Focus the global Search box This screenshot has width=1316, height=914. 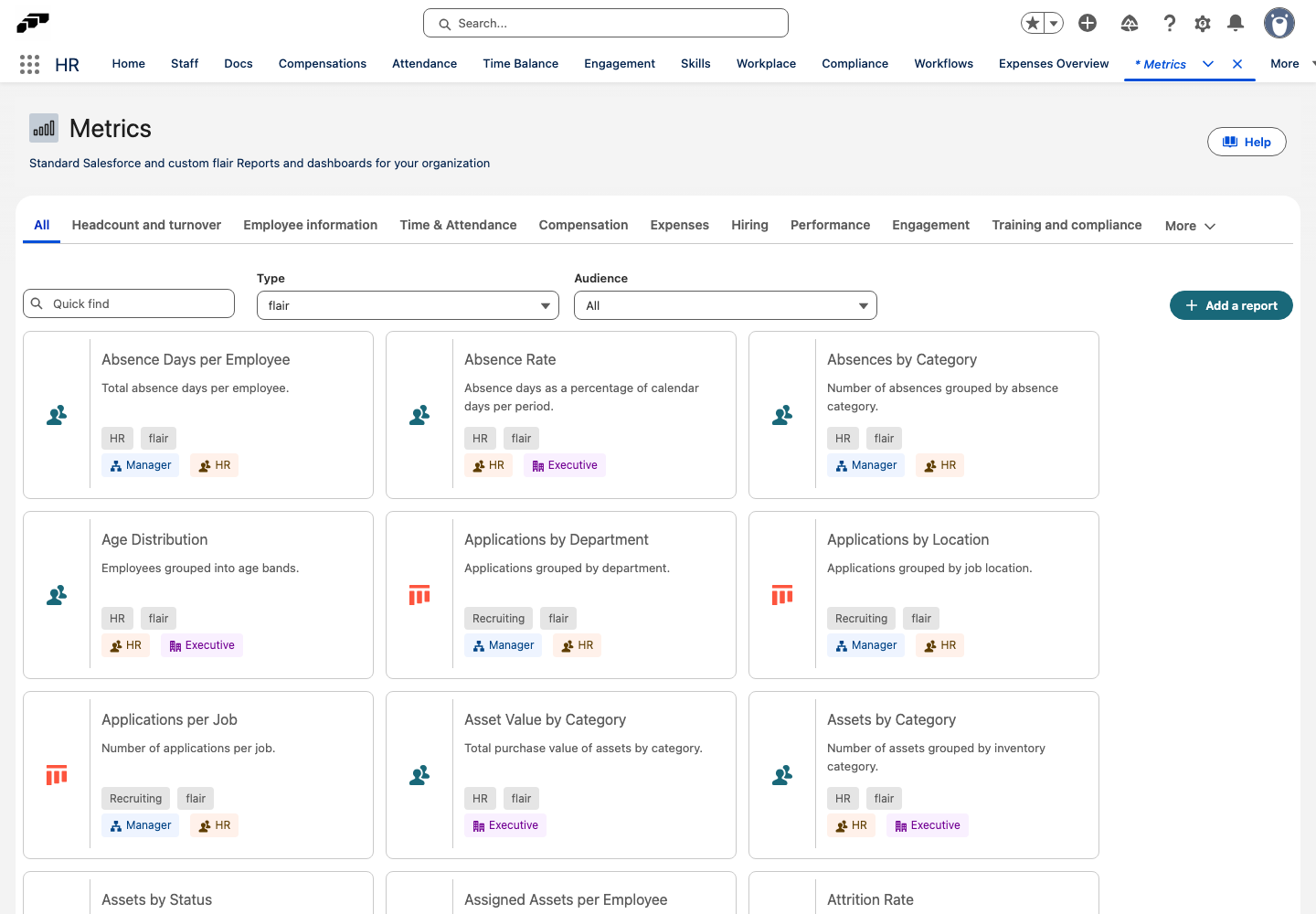[x=606, y=23]
